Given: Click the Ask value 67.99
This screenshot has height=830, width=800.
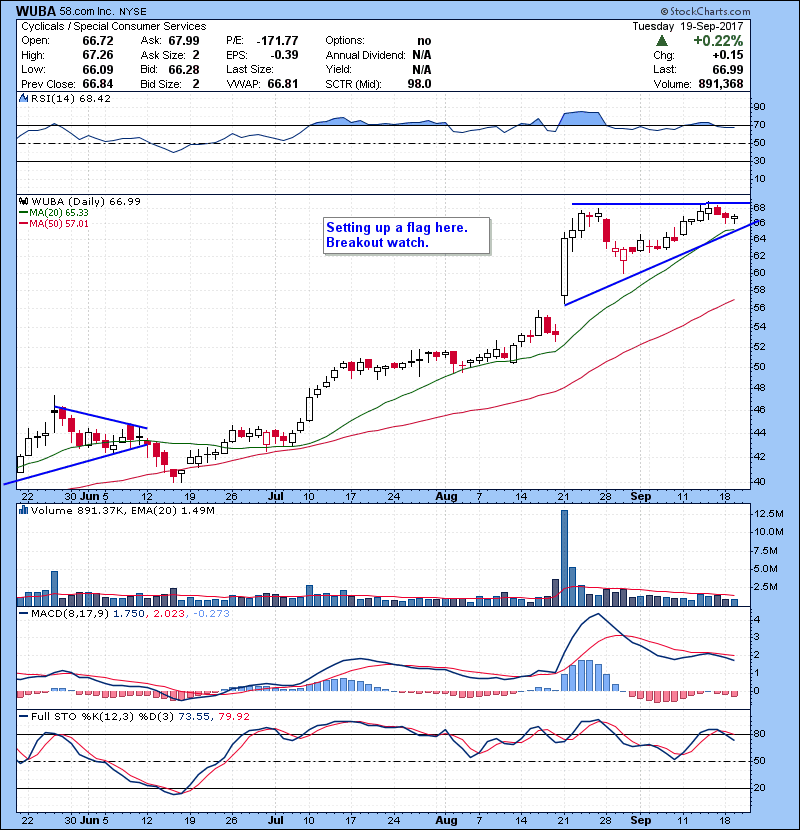Looking at the screenshot, I should 184,41.
